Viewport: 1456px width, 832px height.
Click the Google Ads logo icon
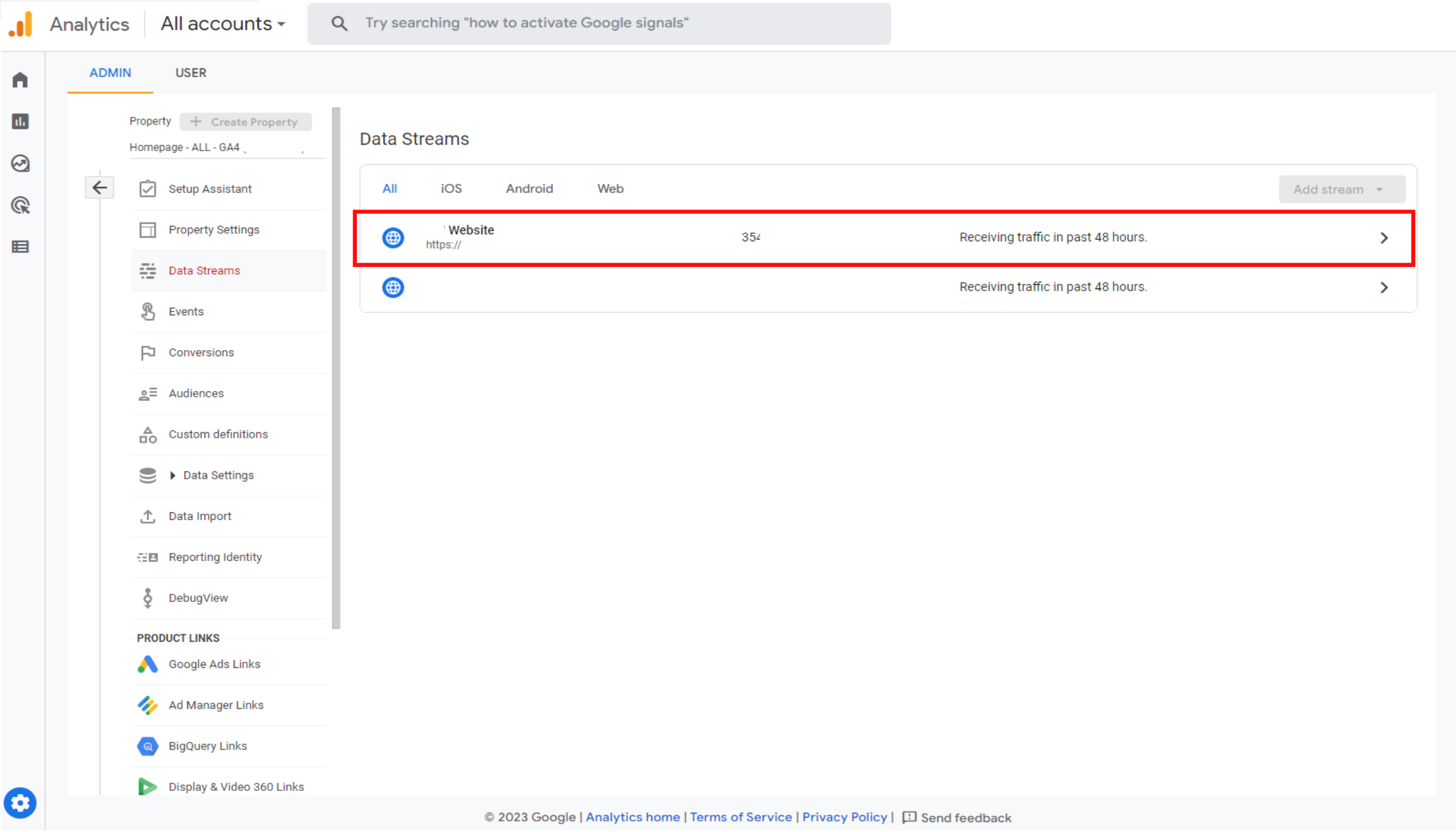(x=147, y=664)
